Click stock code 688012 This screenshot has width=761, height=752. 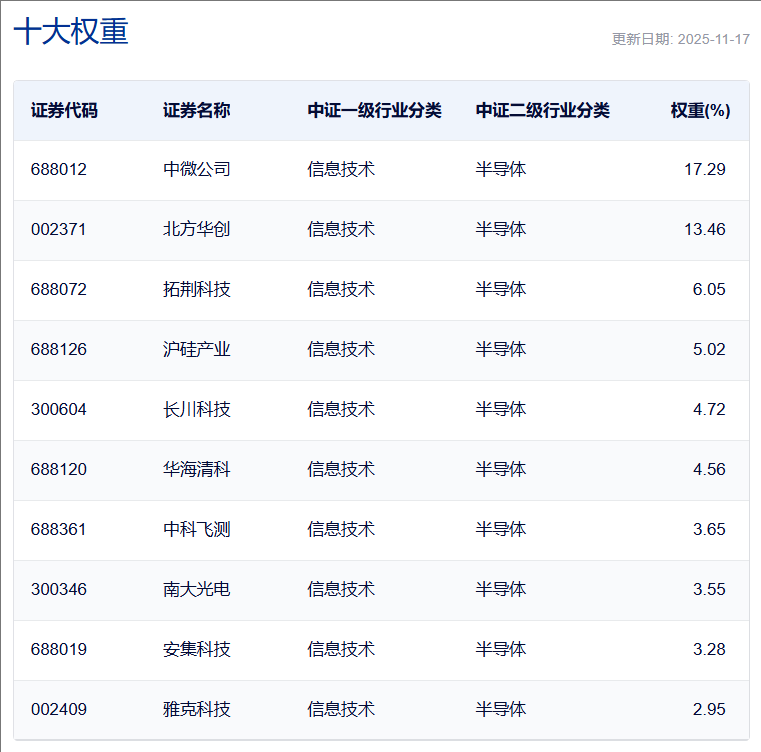59,169
